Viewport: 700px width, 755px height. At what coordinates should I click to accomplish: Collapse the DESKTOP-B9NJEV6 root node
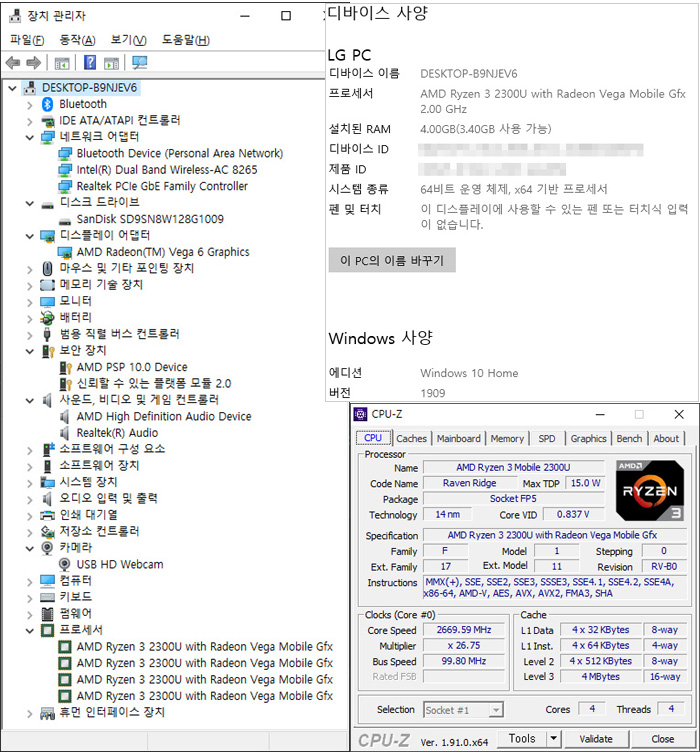pyautogui.click(x=13, y=88)
